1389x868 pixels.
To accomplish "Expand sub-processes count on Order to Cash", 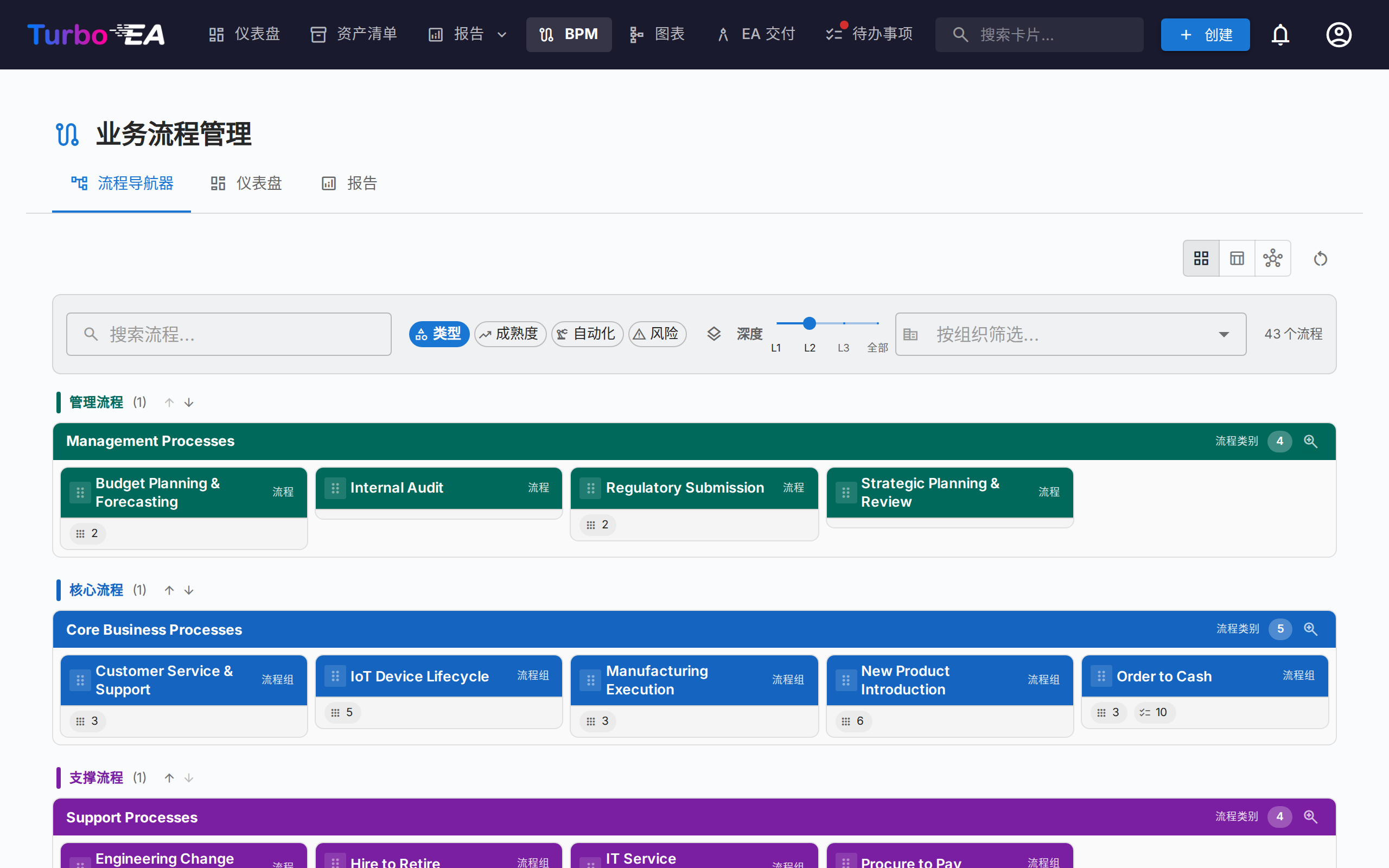I will point(1108,712).
